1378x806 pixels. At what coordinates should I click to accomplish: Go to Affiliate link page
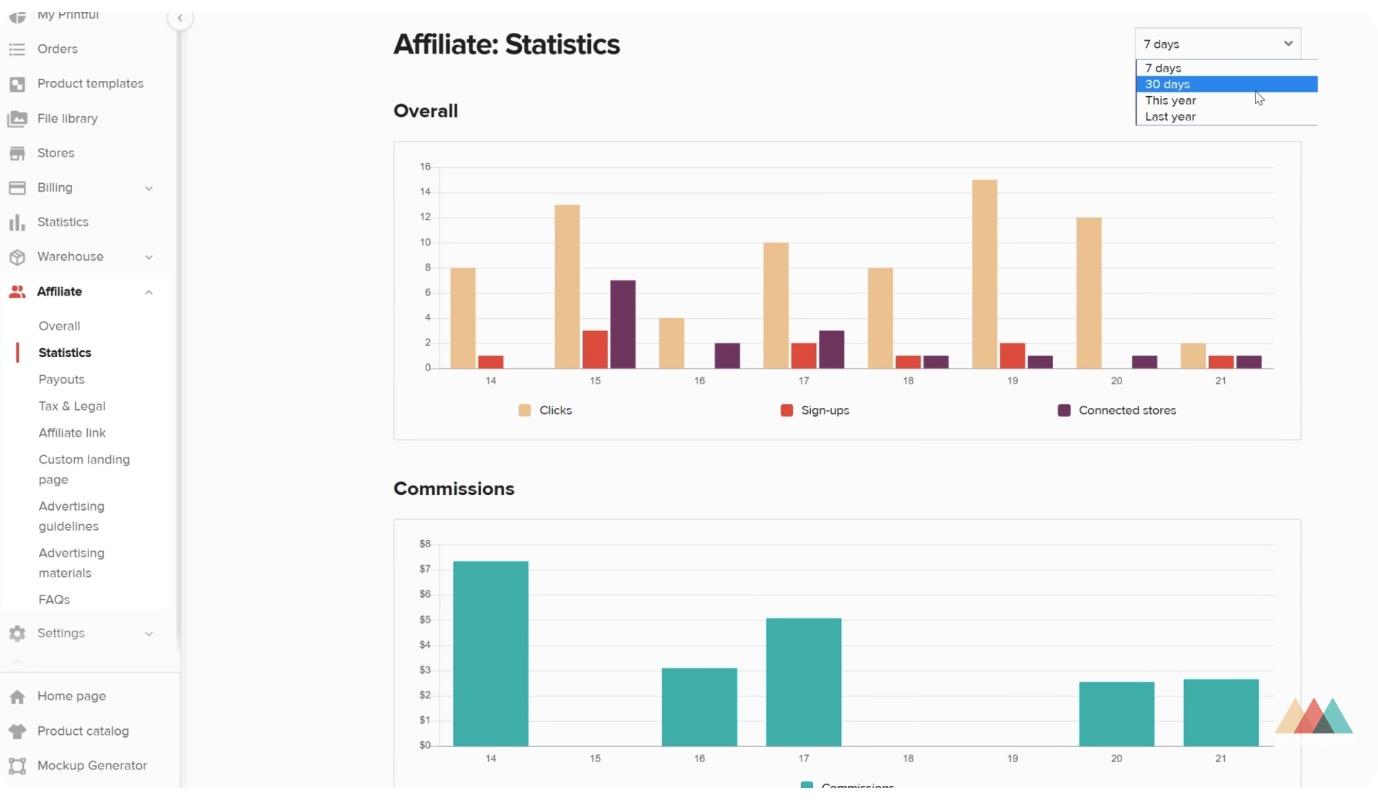72,433
